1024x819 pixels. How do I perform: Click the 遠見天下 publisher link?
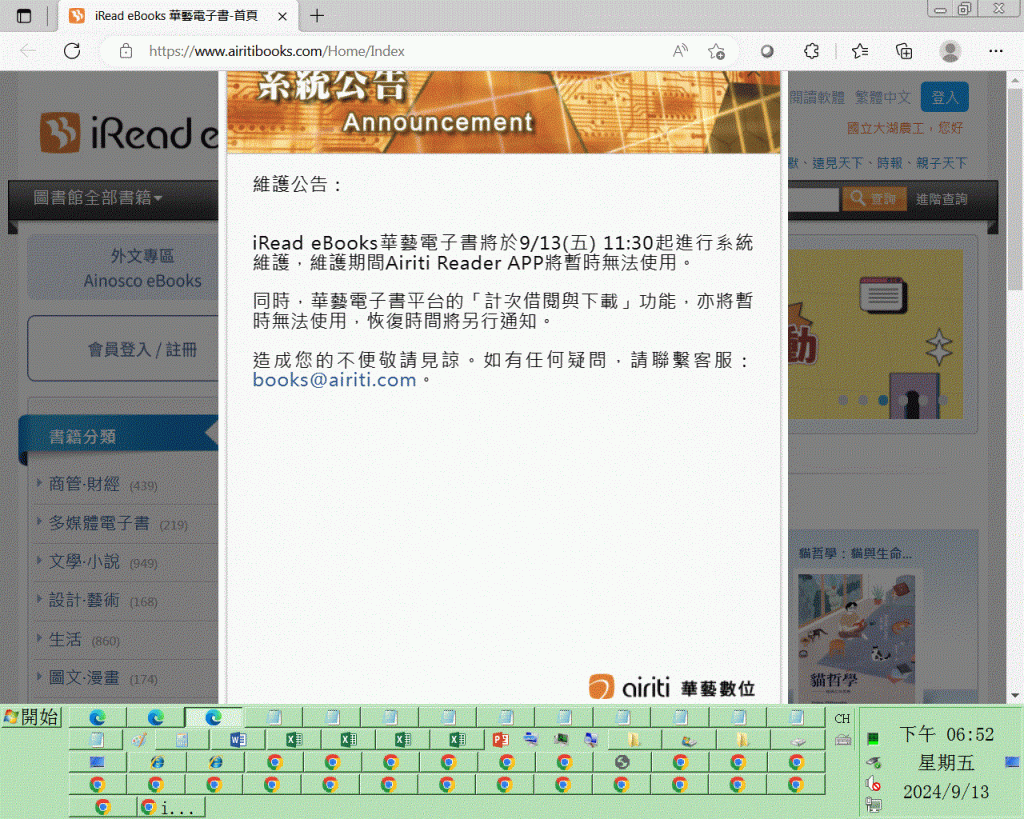point(837,163)
